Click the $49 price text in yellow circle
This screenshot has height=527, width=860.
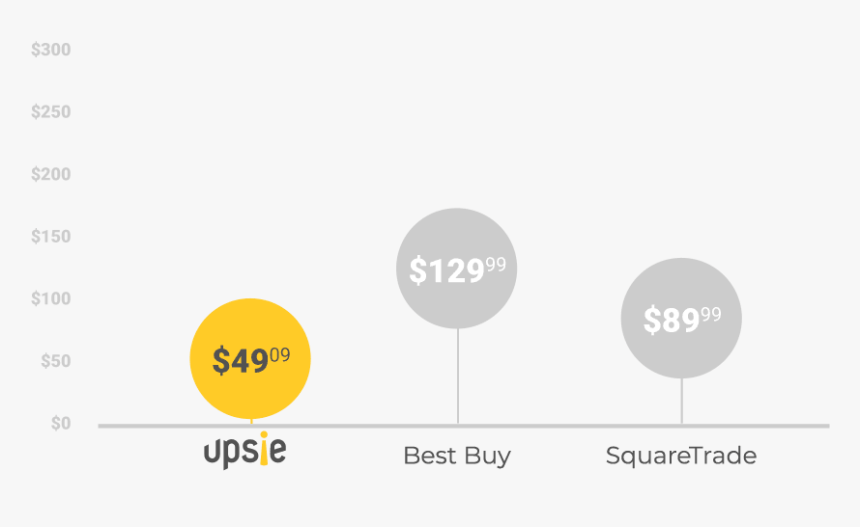[240, 361]
